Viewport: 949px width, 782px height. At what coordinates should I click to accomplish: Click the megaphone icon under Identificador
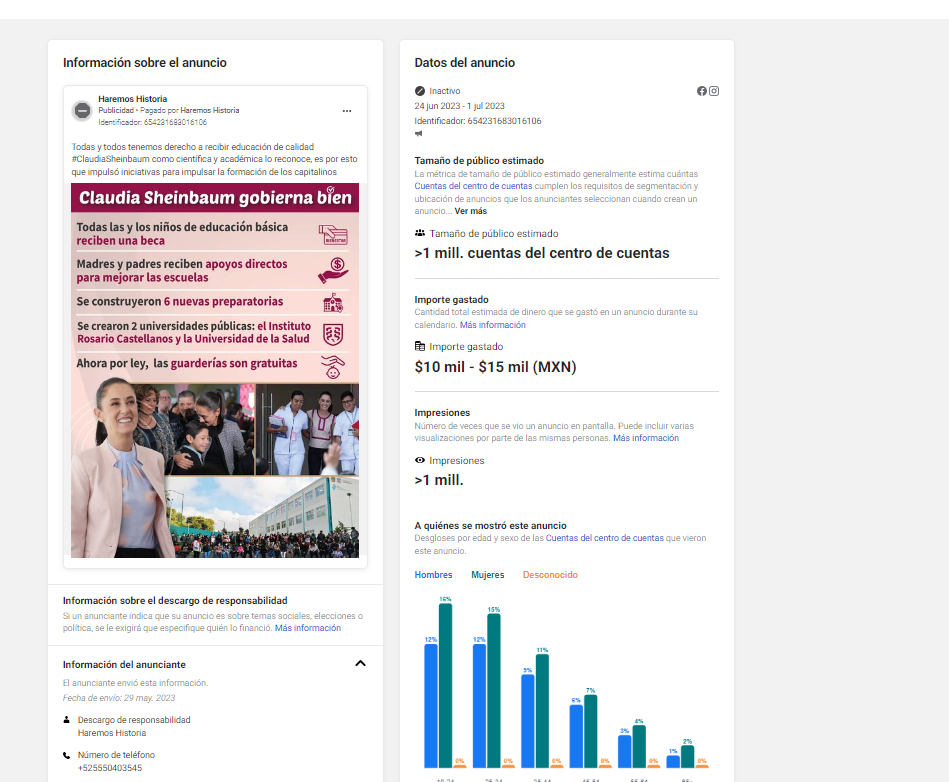pos(419,134)
